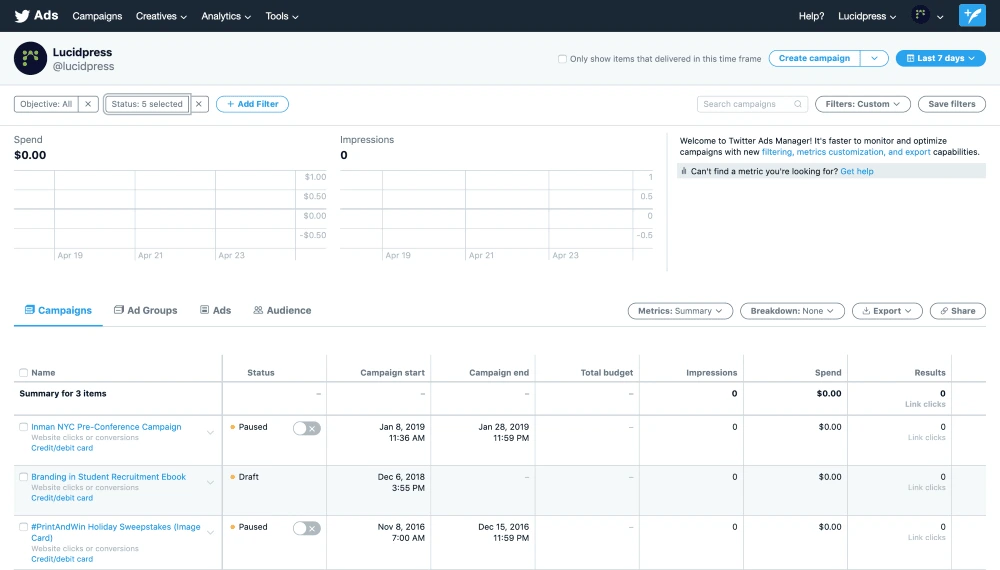Go to Campaigns in top navigation
The image size is (1000, 570).
pos(97,16)
